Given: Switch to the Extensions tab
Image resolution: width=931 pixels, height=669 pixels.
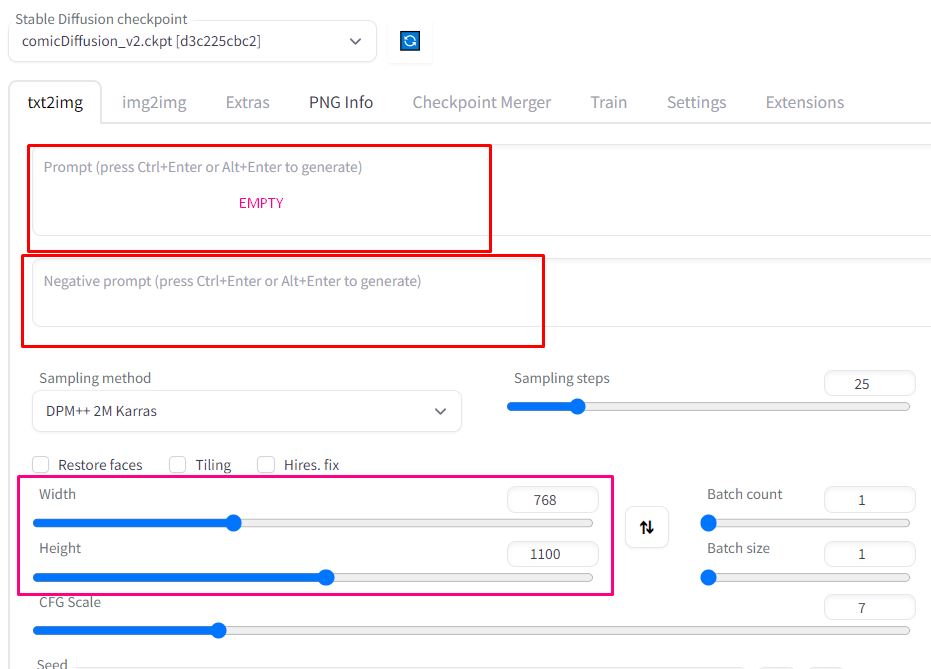Looking at the screenshot, I should pyautogui.click(x=805, y=102).
